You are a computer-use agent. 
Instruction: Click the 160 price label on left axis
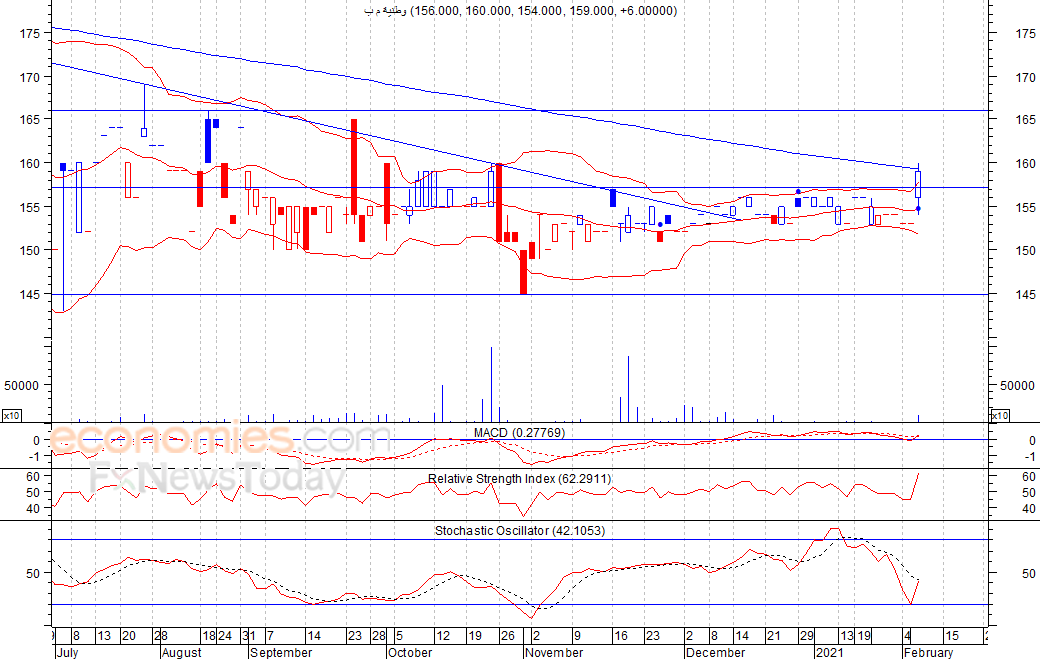30,163
